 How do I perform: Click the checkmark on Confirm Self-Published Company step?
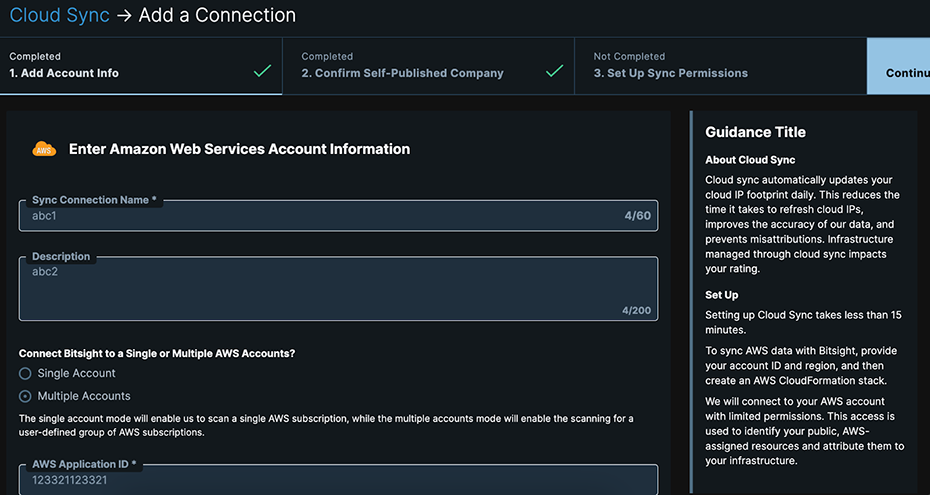(554, 71)
